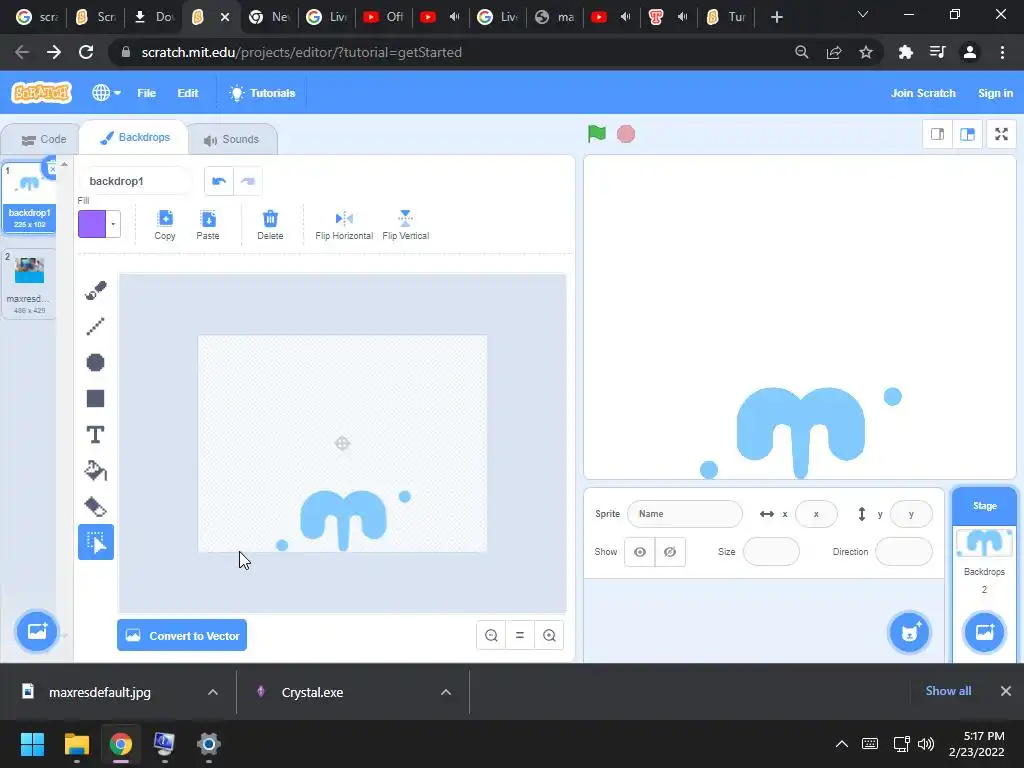Click the Scratch logo
Image resolution: width=1024 pixels, height=768 pixels.
click(42, 93)
